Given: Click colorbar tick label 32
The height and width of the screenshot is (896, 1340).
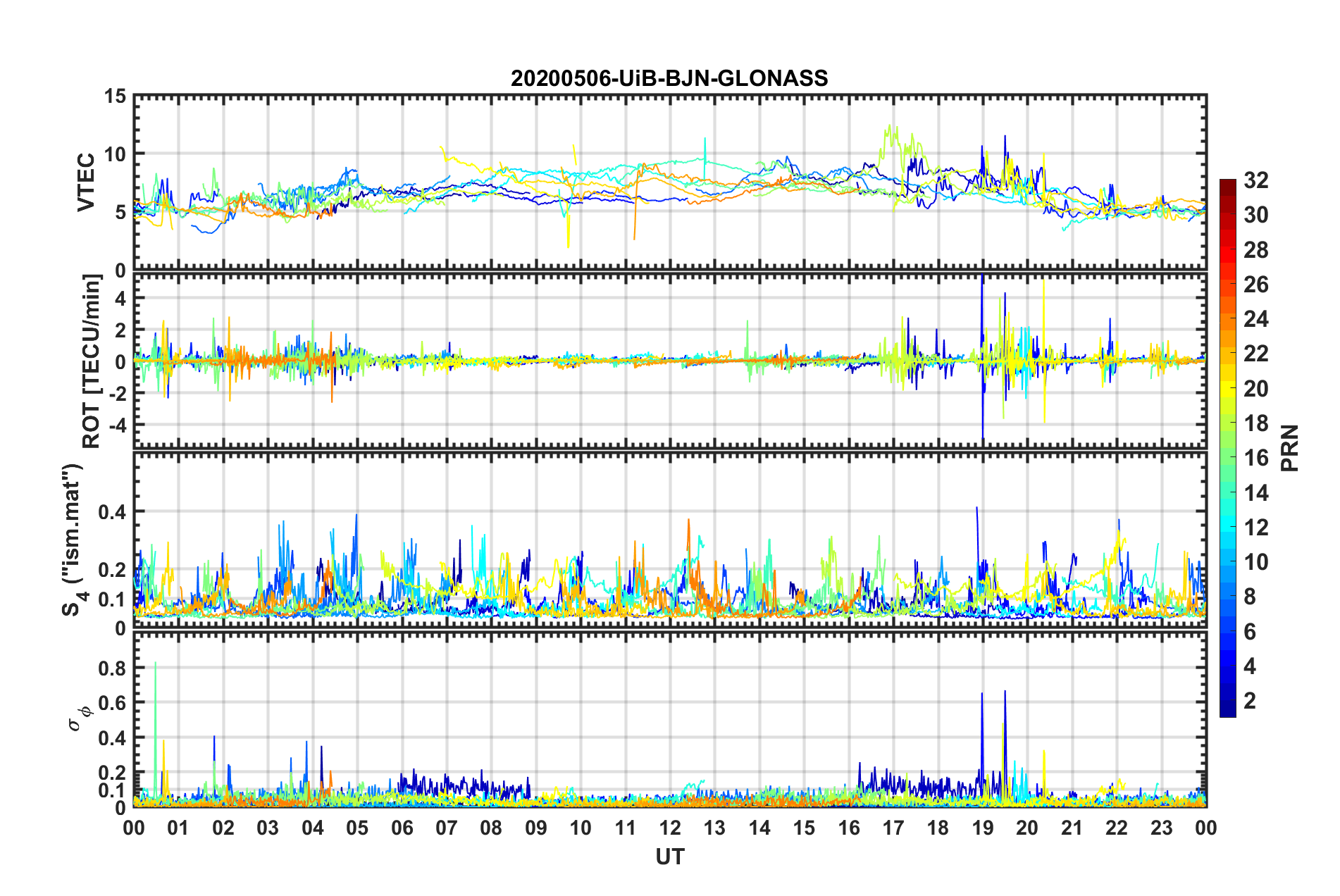Looking at the screenshot, I should tap(1255, 180).
